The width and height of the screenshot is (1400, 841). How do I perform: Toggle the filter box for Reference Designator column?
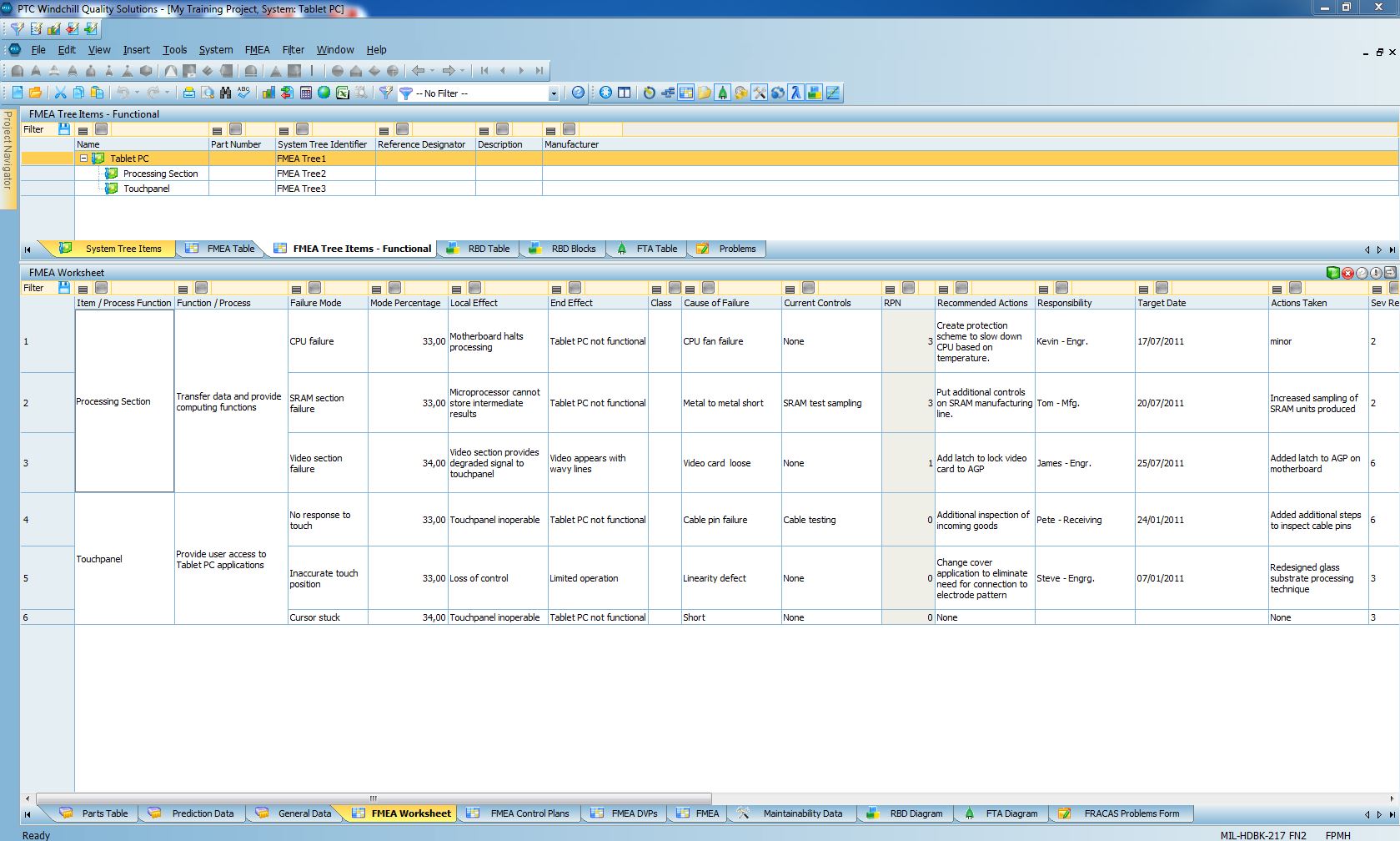point(403,129)
